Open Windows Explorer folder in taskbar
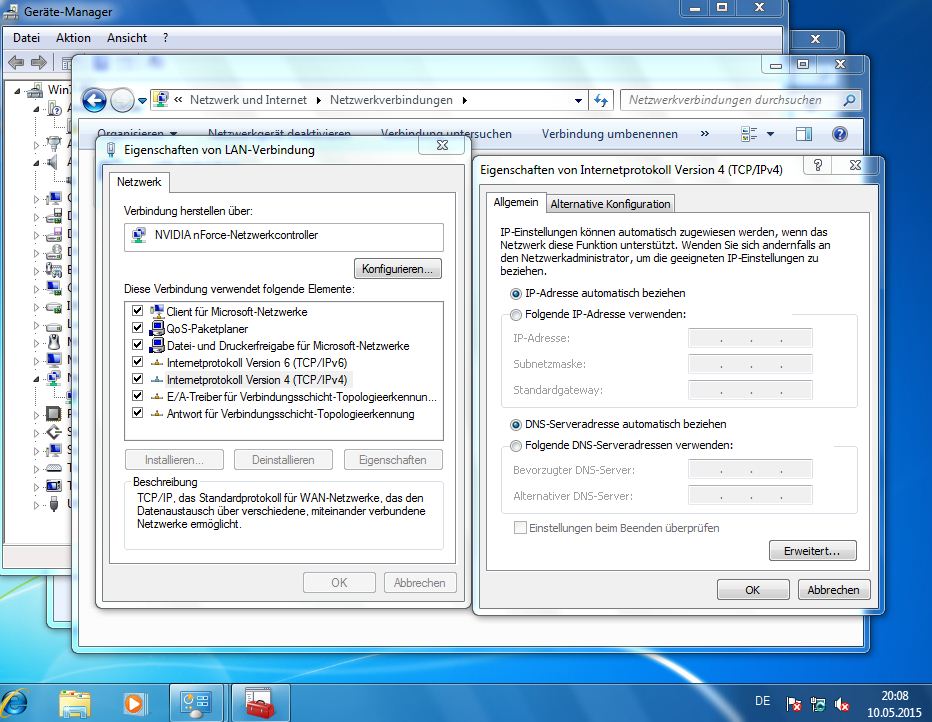This screenshot has height=722, width=932. click(x=75, y=704)
